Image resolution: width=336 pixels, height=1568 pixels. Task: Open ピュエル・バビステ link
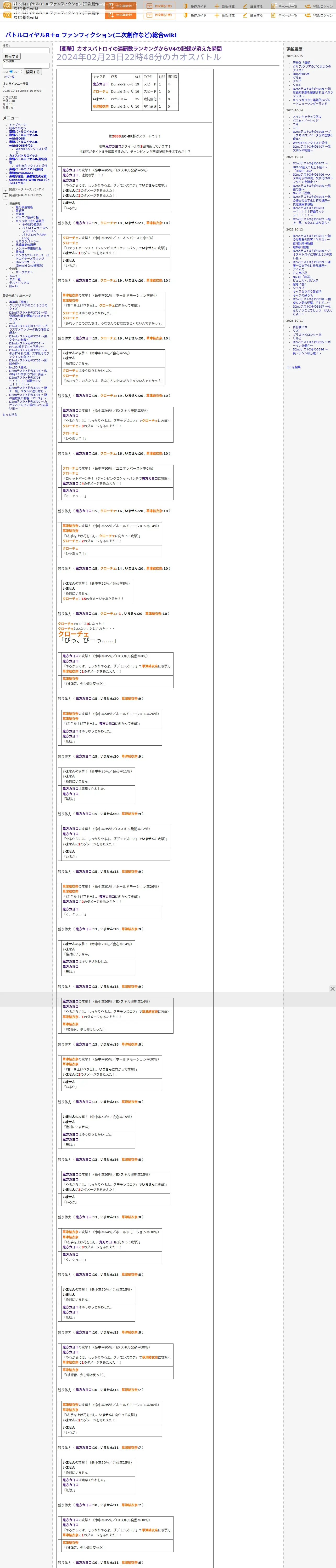[x=305, y=281]
